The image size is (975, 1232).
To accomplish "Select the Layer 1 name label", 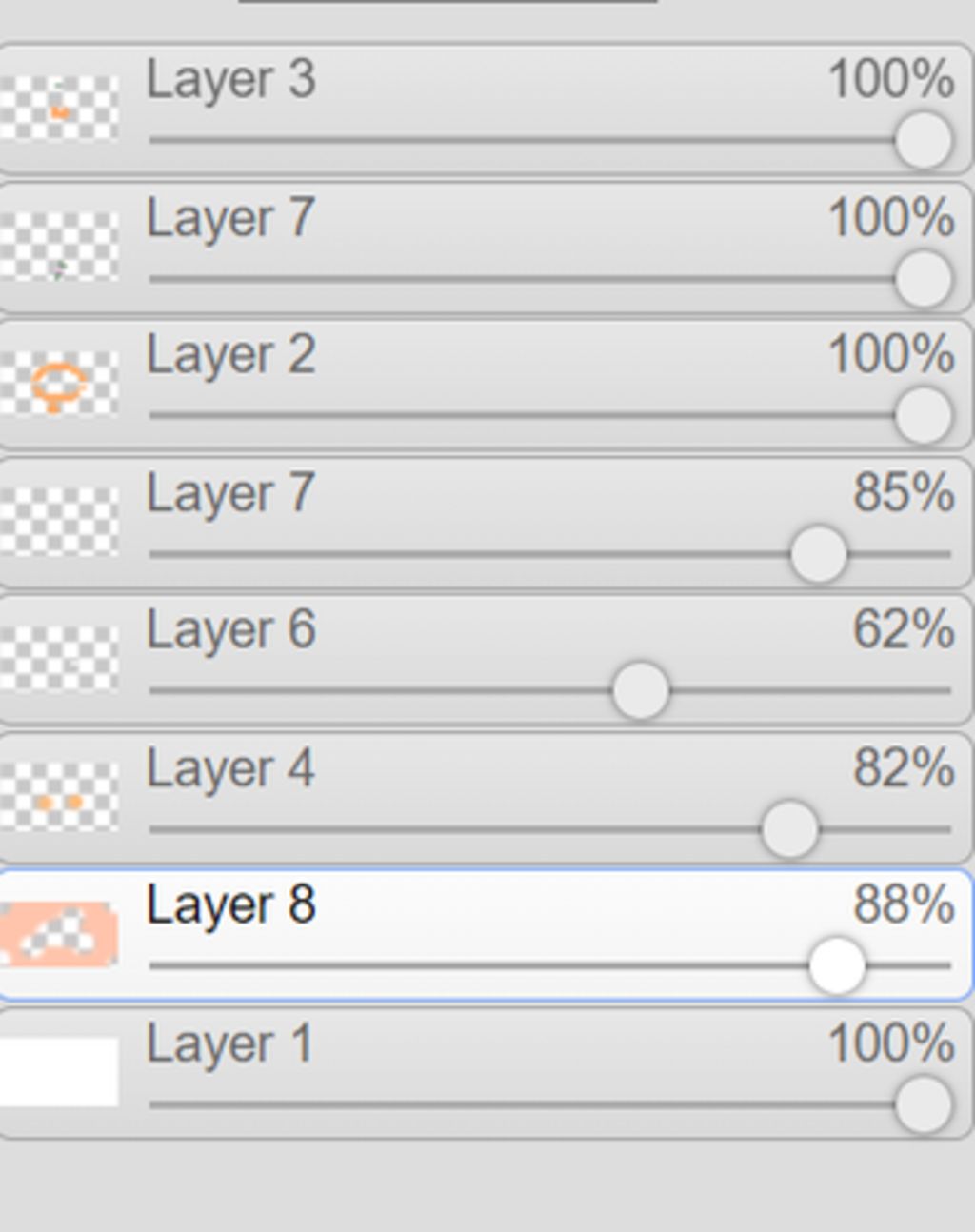I will tap(229, 1043).
